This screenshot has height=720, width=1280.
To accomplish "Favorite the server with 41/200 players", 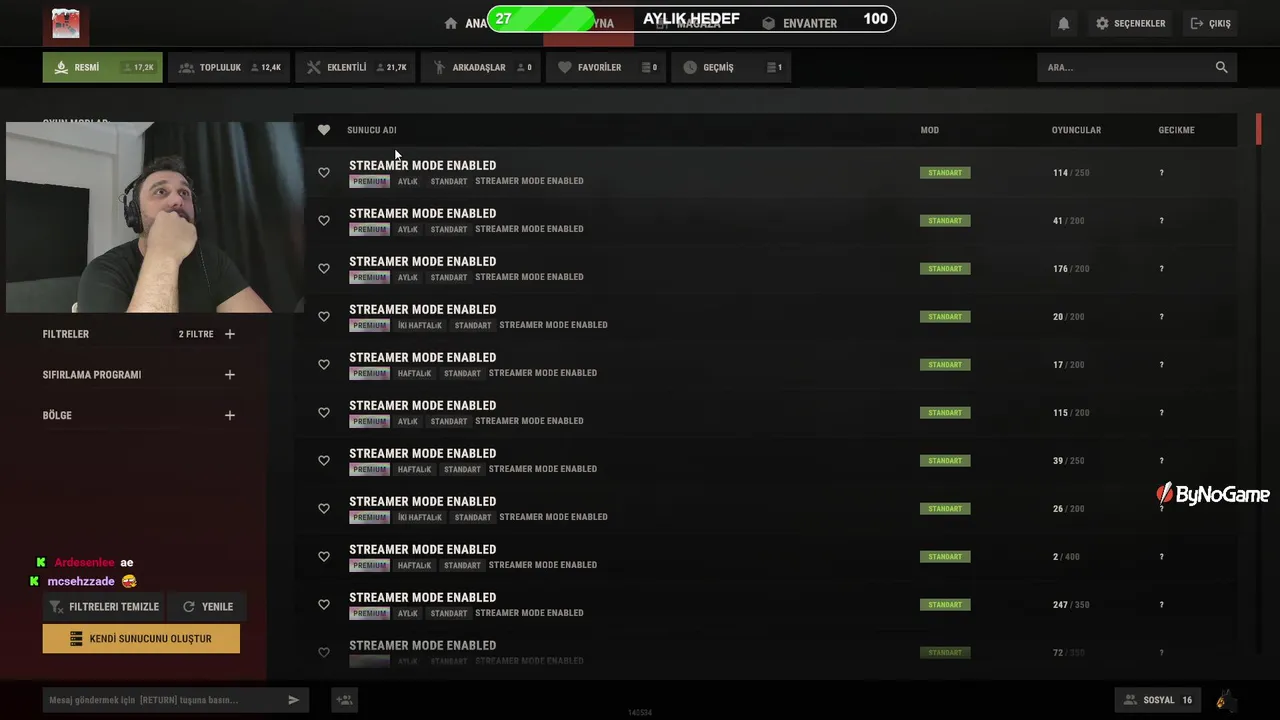I will [324, 221].
